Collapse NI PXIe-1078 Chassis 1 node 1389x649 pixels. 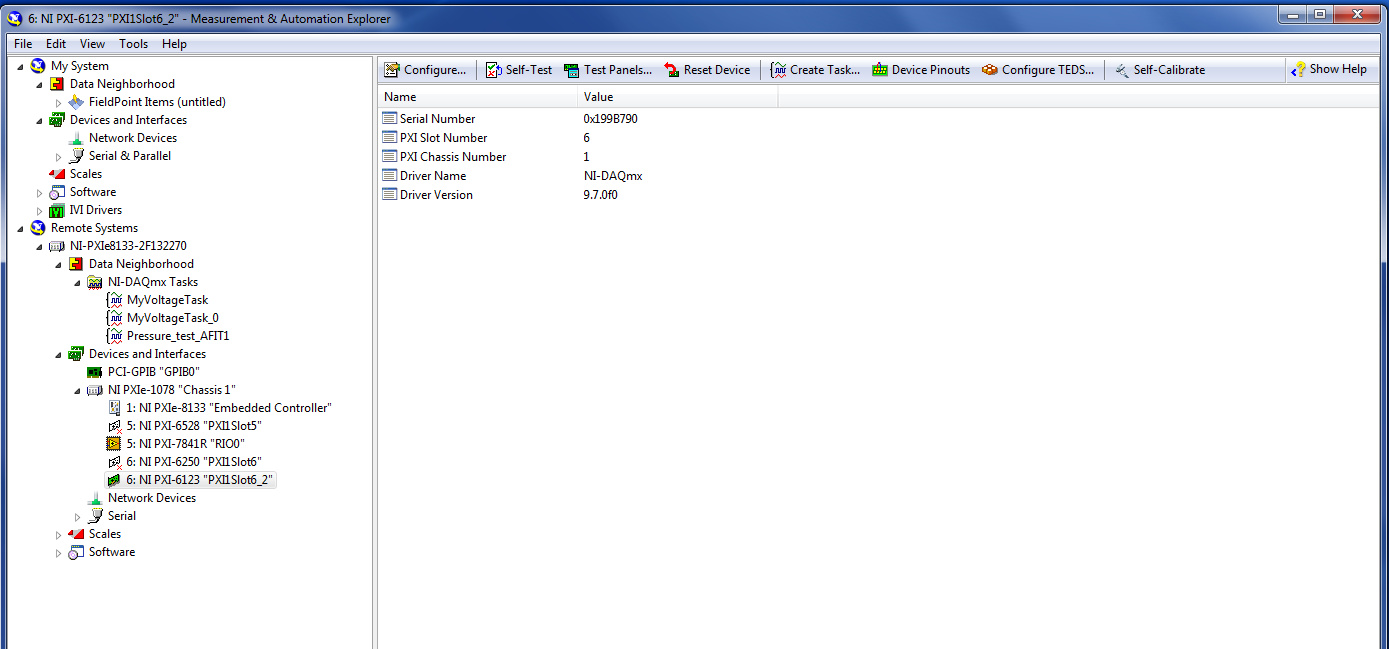77,390
